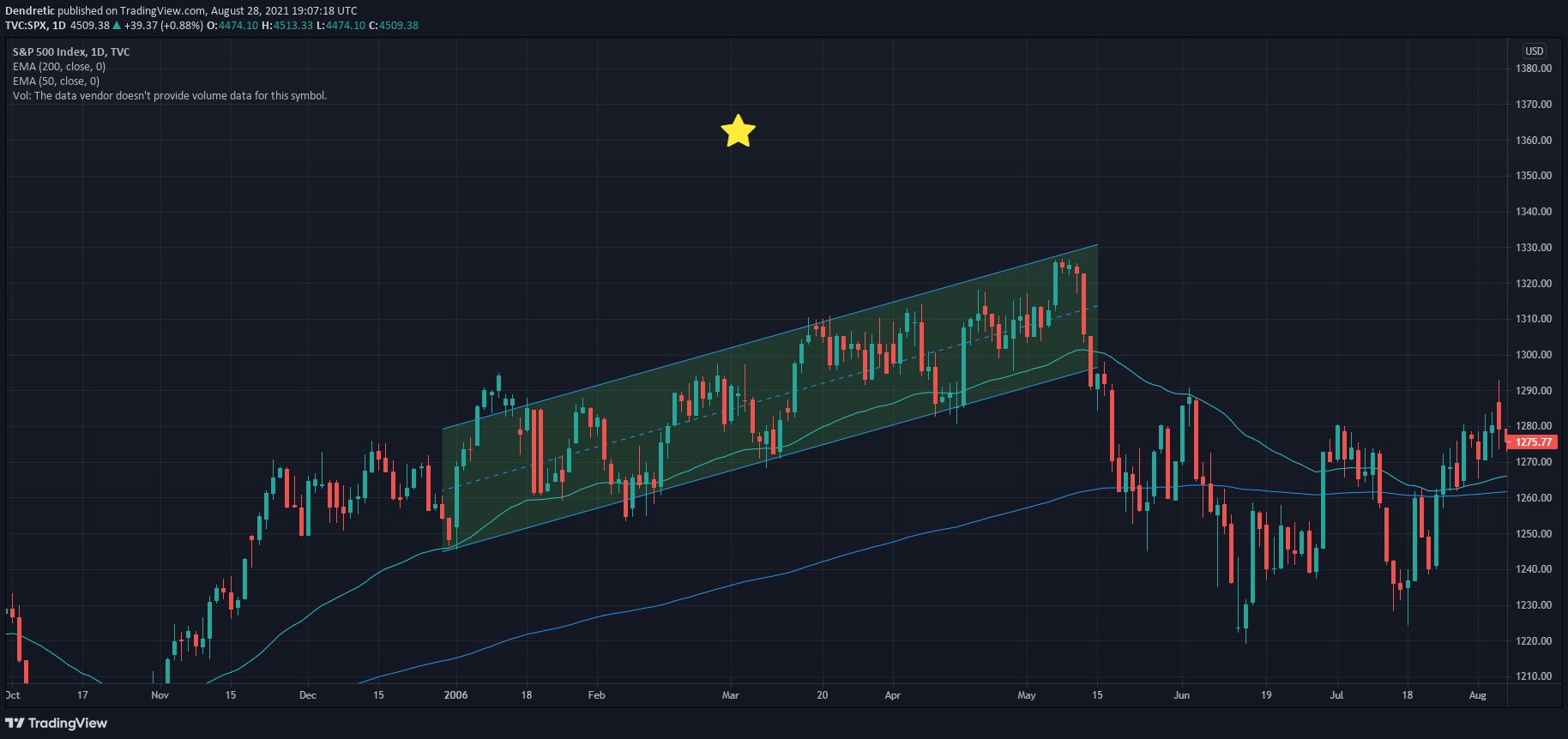This screenshot has width=1568, height=739.
Task: Click the closing price C:4509.38 value
Action: pos(394,26)
